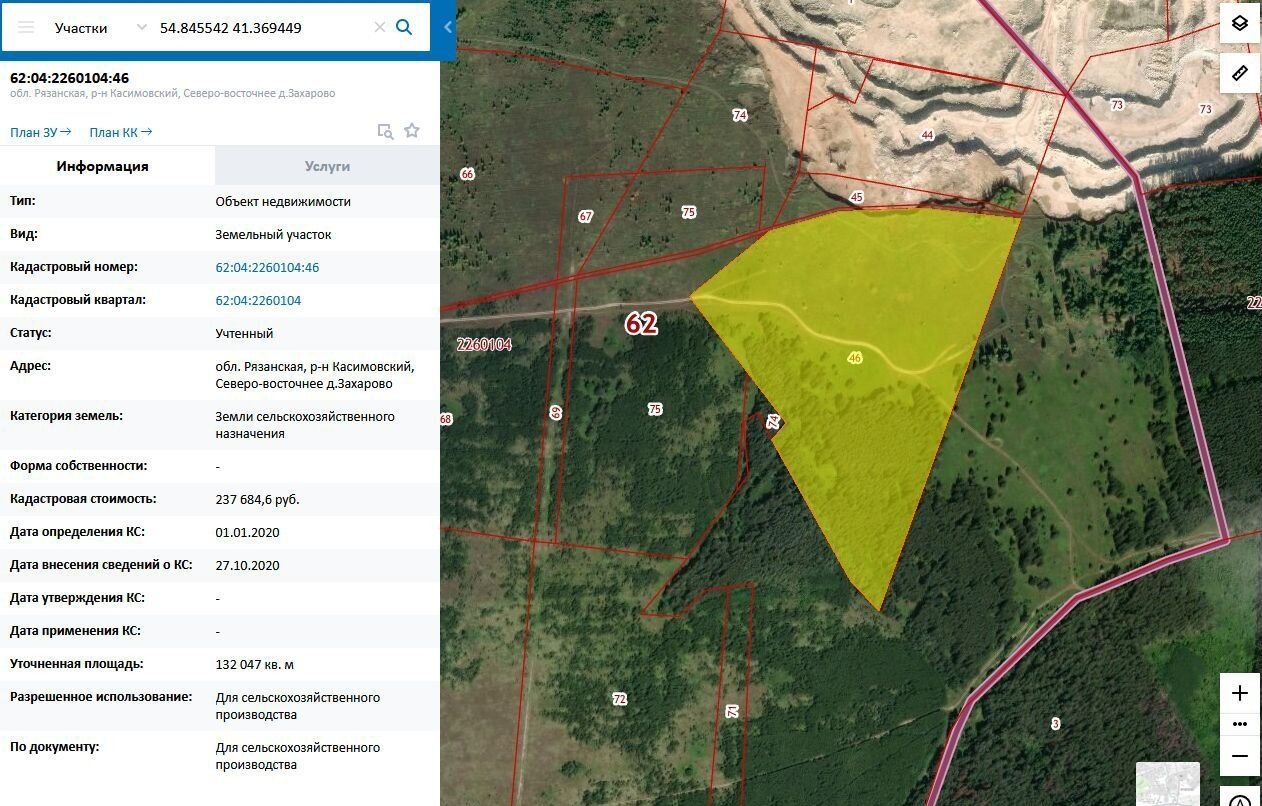Viewport: 1262px width, 806px height.
Task: Select the Информация tab
Action: pyautogui.click(x=102, y=166)
